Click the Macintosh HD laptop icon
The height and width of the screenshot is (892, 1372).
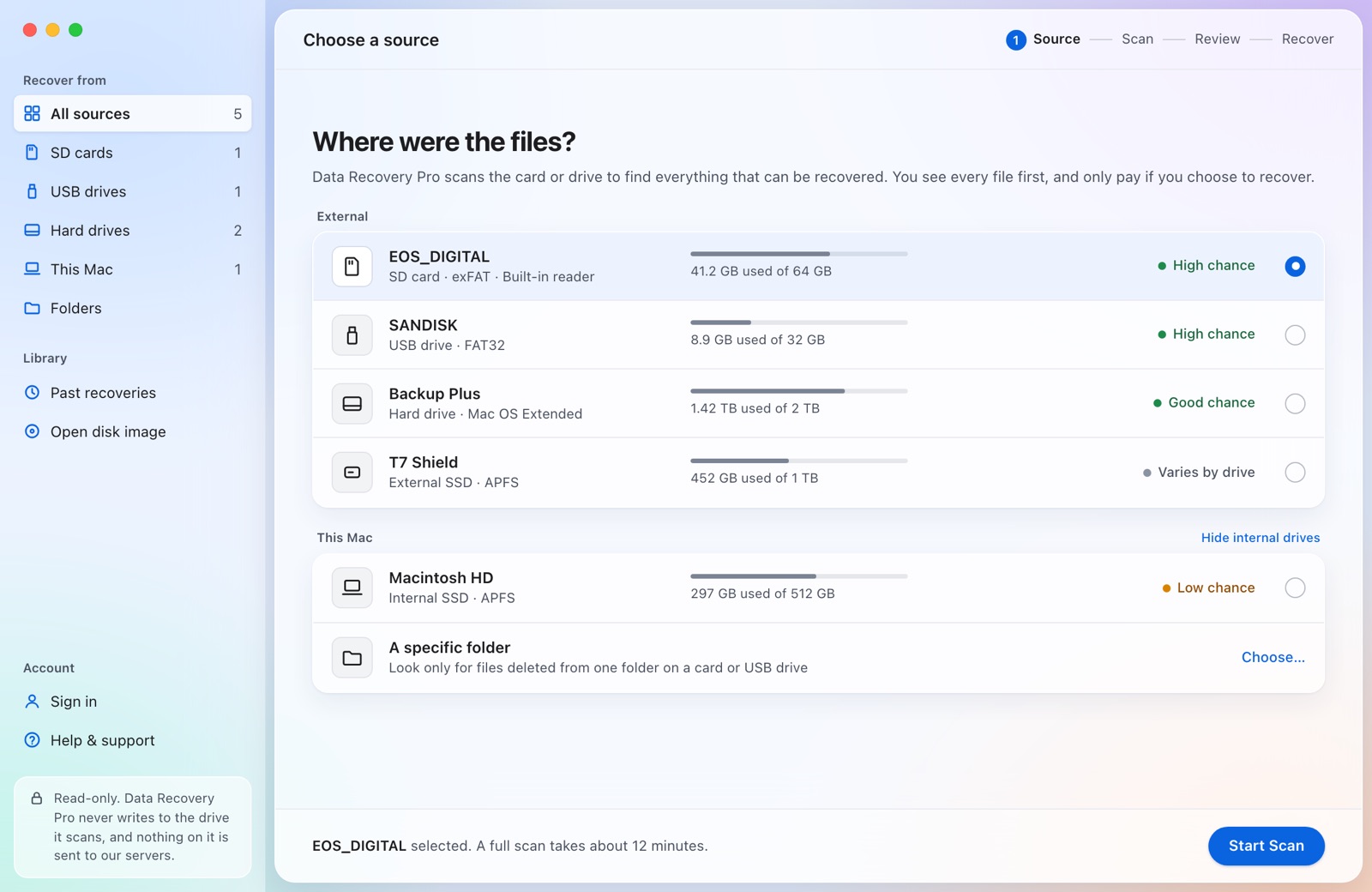click(x=352, y=588)
